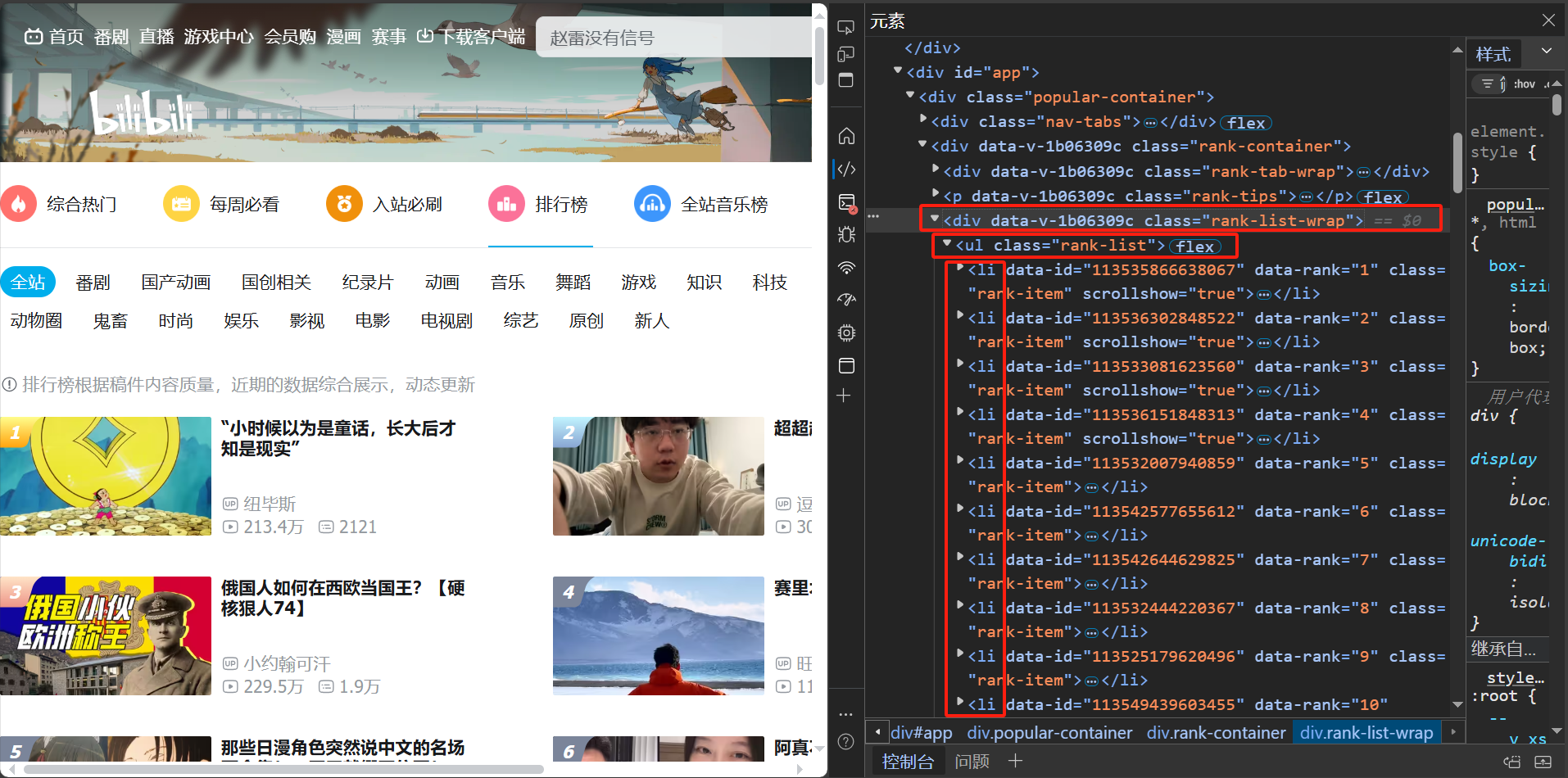Open the Performance gauge icon
Viewport: 1568px width, 778px height.
coord(847,300)
